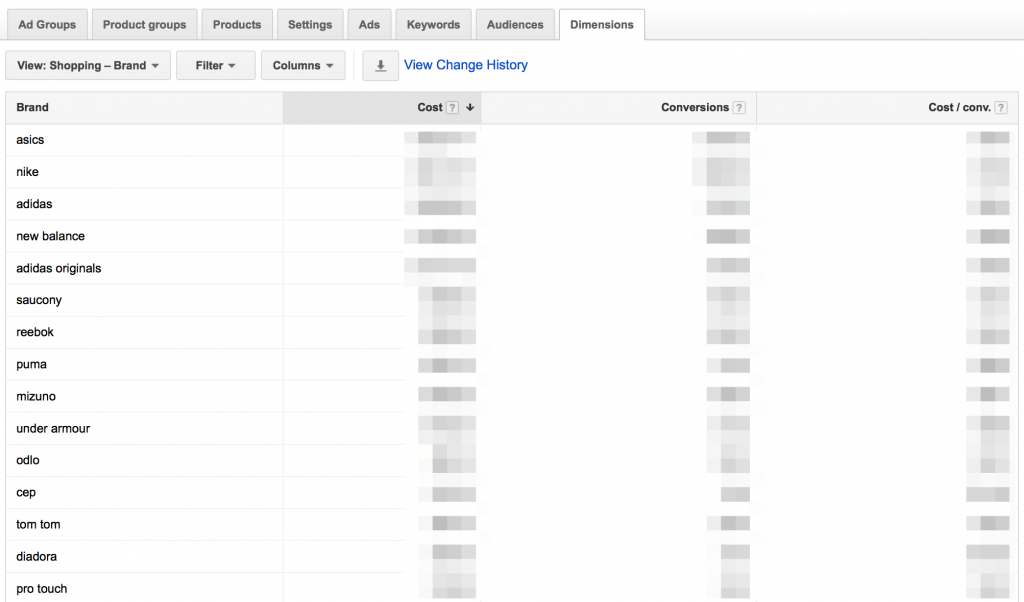Click the Cost / conv. help icon
1024x602 pixels.
pyautogui.click(x=1000, y=108)
